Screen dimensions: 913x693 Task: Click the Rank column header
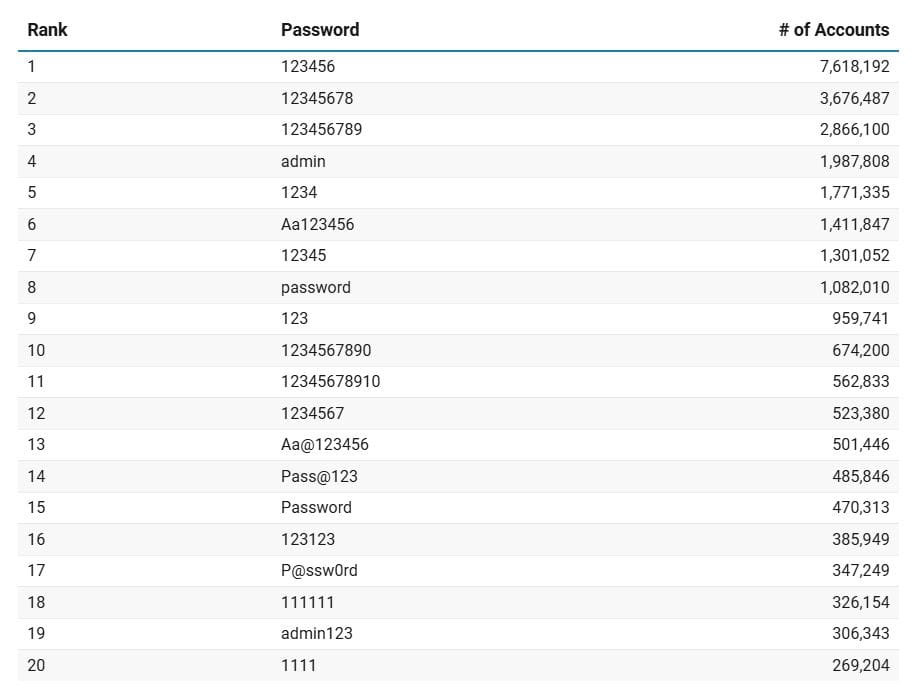click(x=47, y=30)
